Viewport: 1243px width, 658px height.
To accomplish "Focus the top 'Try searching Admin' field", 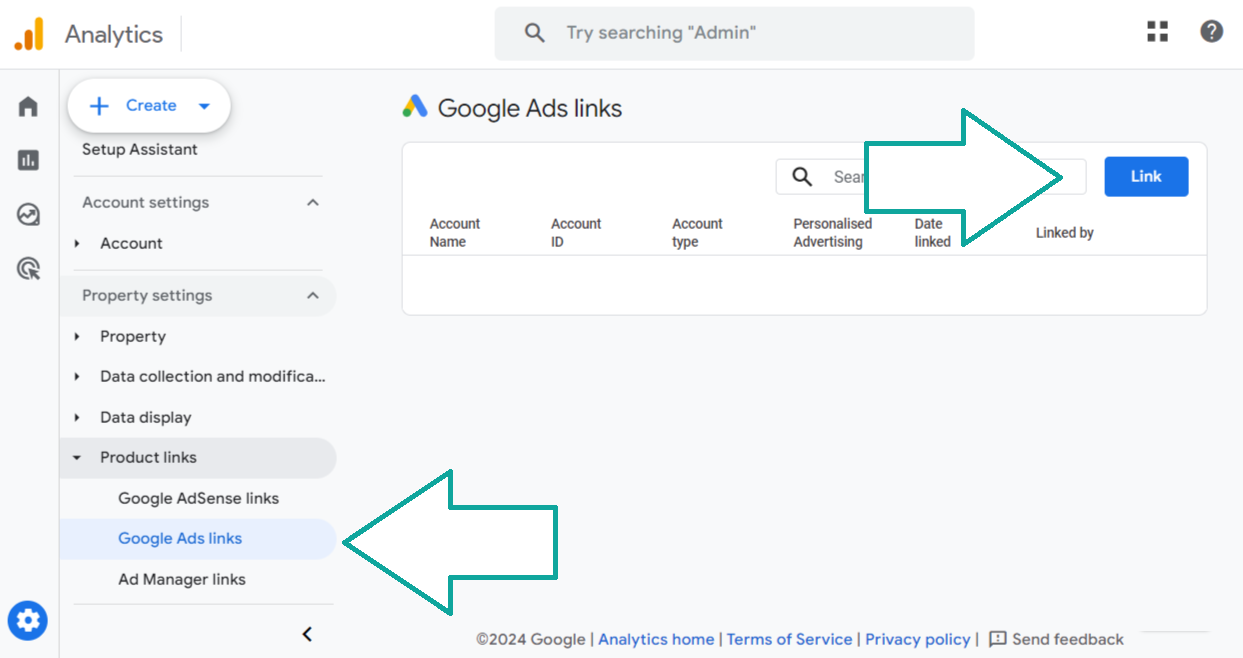I will [734, 33].
